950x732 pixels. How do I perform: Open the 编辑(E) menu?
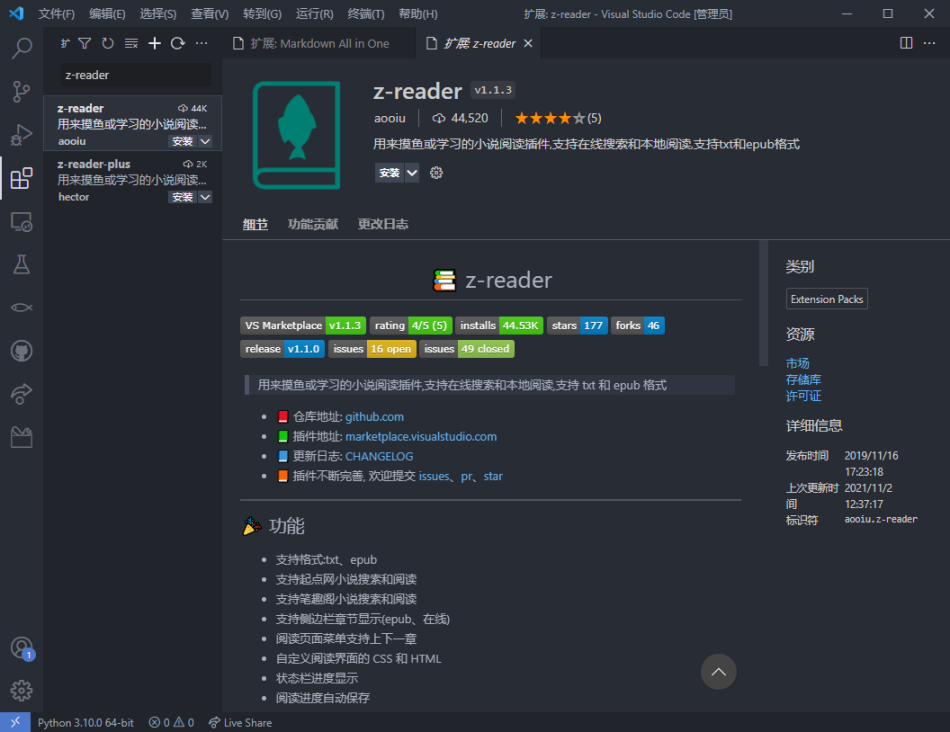[107, 14]
